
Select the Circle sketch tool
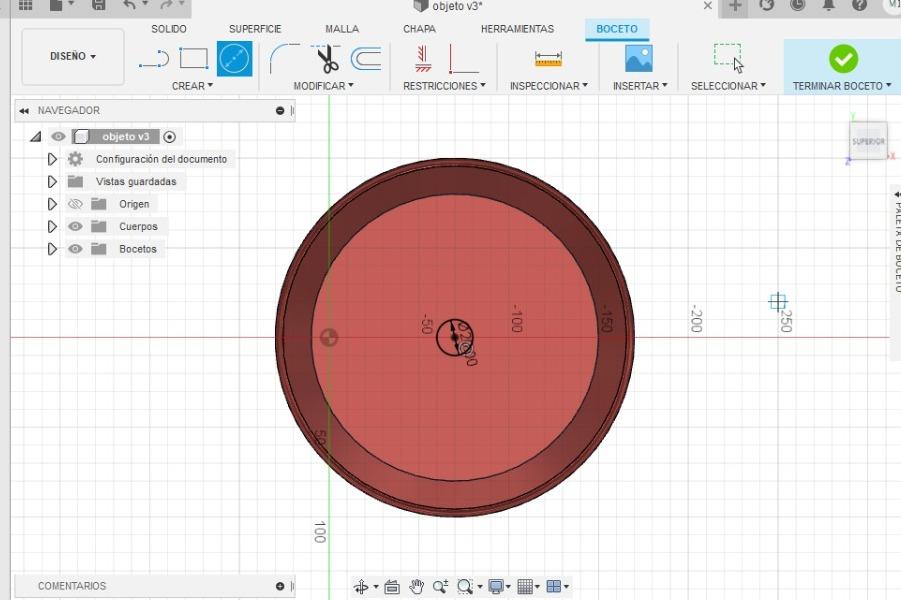(x=234, y=59)
